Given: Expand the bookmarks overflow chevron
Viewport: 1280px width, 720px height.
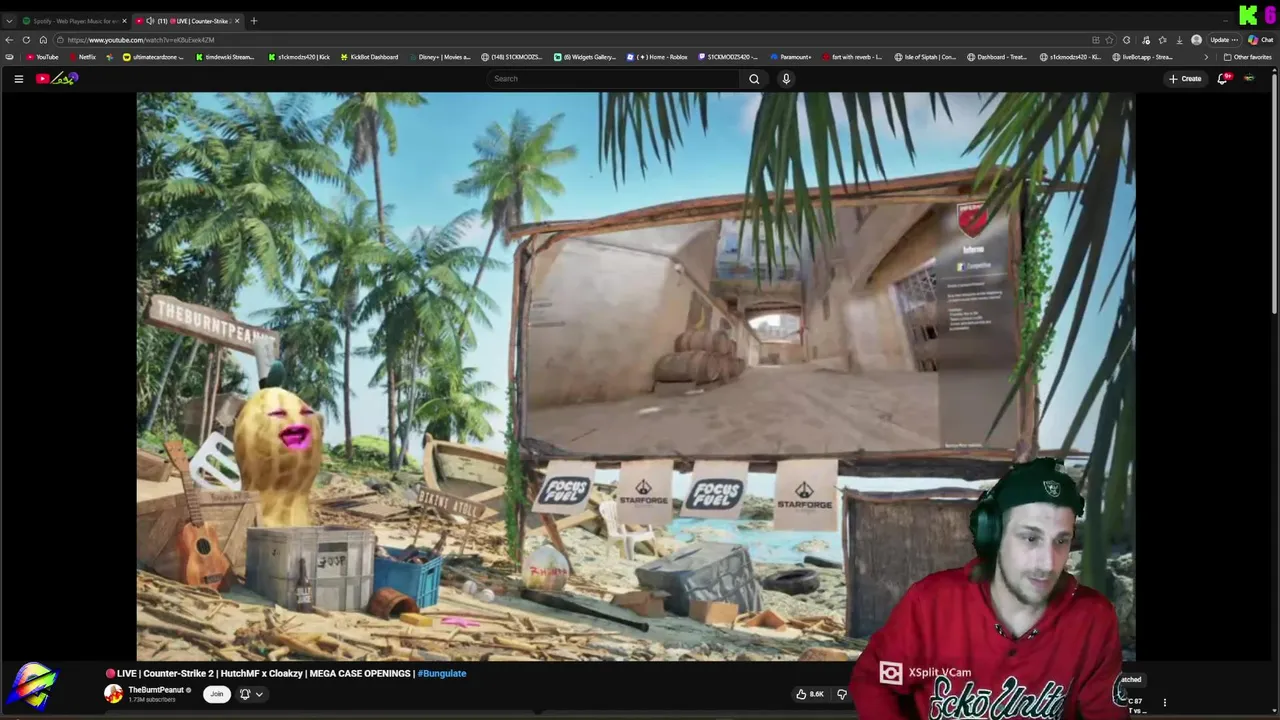Looking at the screenshot, I should (x=1206, y=57).
